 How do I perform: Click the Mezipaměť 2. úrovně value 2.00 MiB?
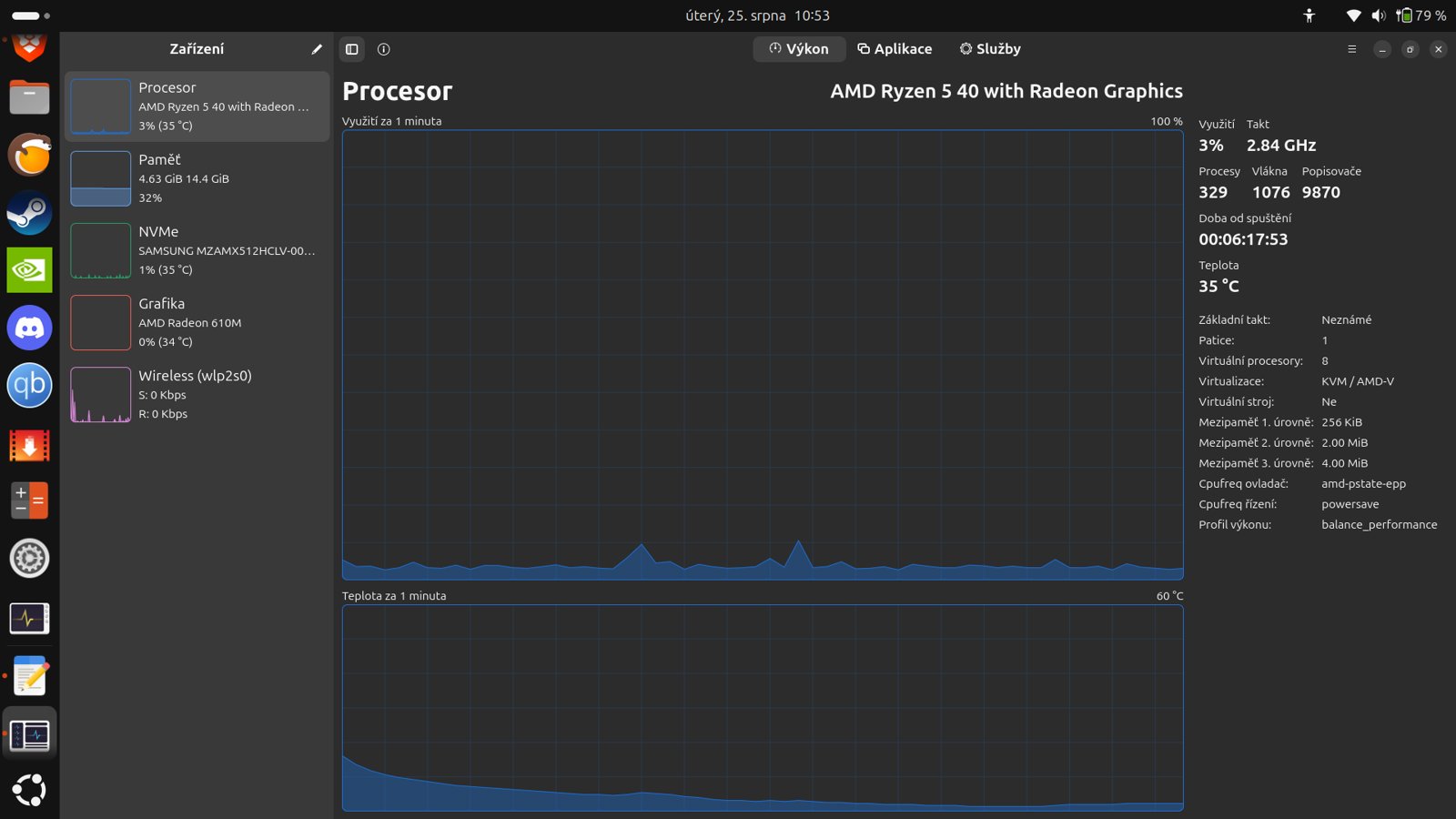point(1345,443)
